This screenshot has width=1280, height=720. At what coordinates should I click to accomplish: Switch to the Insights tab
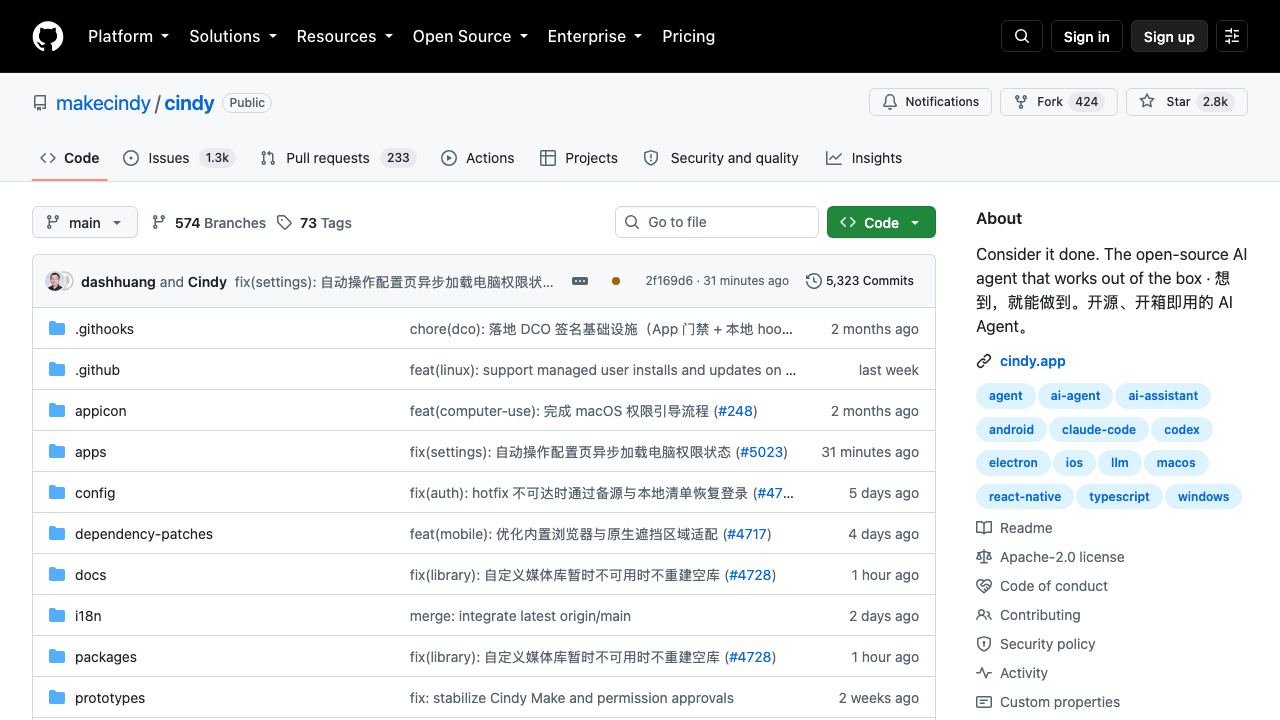864,158
